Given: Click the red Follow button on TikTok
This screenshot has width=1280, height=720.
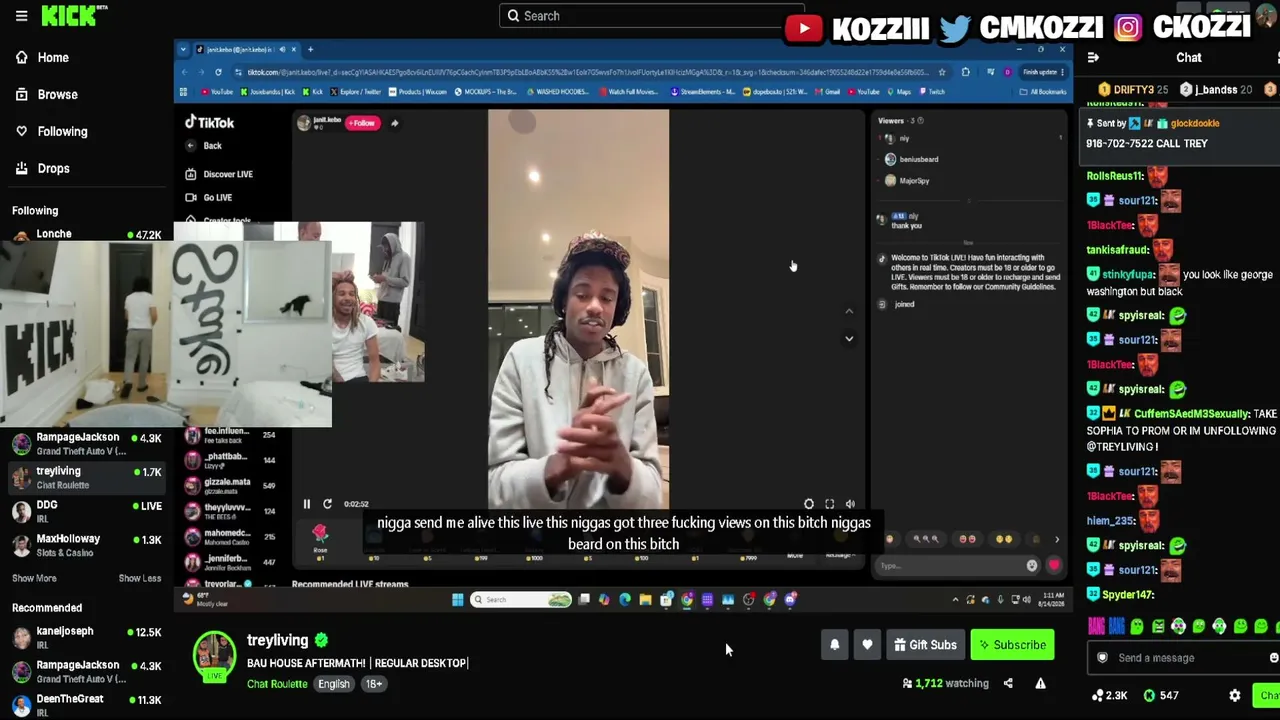Looking at the screenshot, I should [363, 123].
